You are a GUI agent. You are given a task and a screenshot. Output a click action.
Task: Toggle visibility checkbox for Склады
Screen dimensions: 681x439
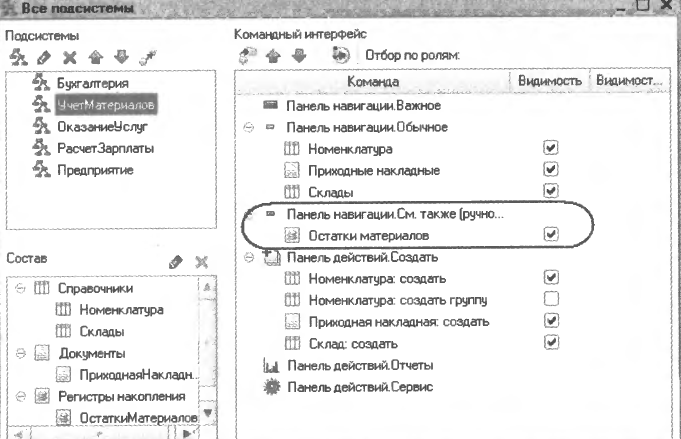[551, 191]
